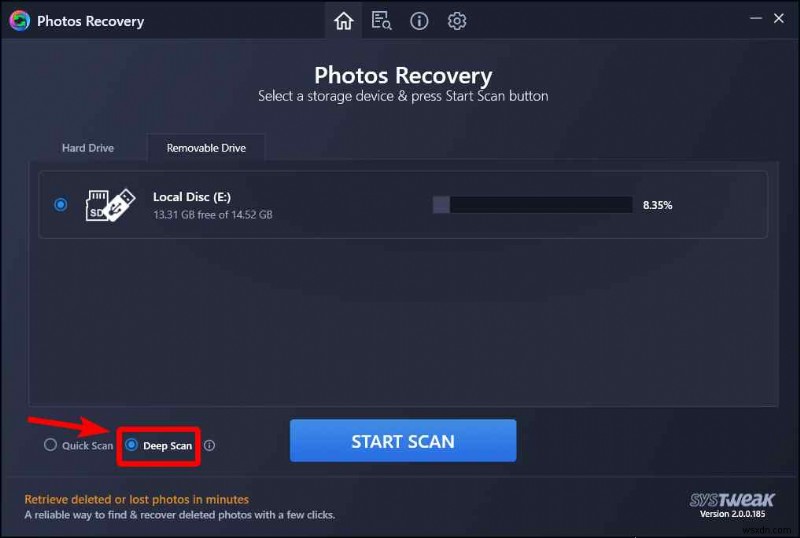Switch to the Removable Drive tab
The image size is (800, 538).
pos(206,148)
